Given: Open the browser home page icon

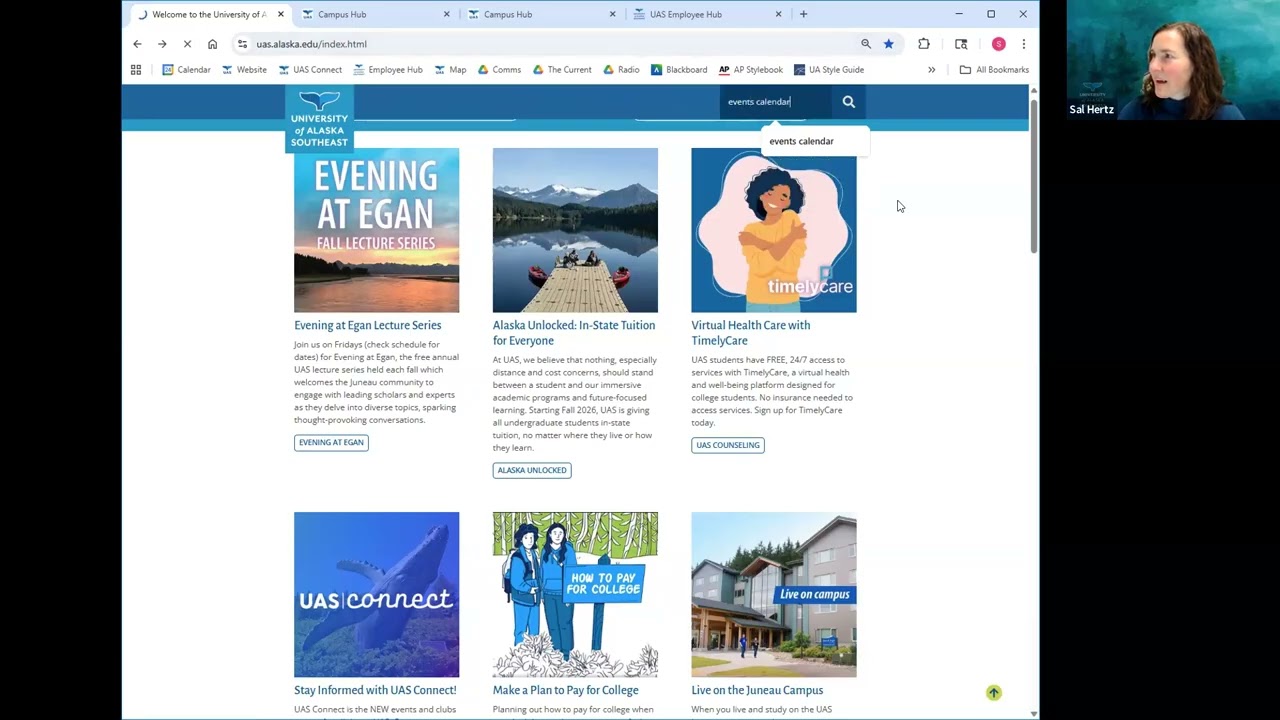Looking at the screenshot, I should point(212,44).
